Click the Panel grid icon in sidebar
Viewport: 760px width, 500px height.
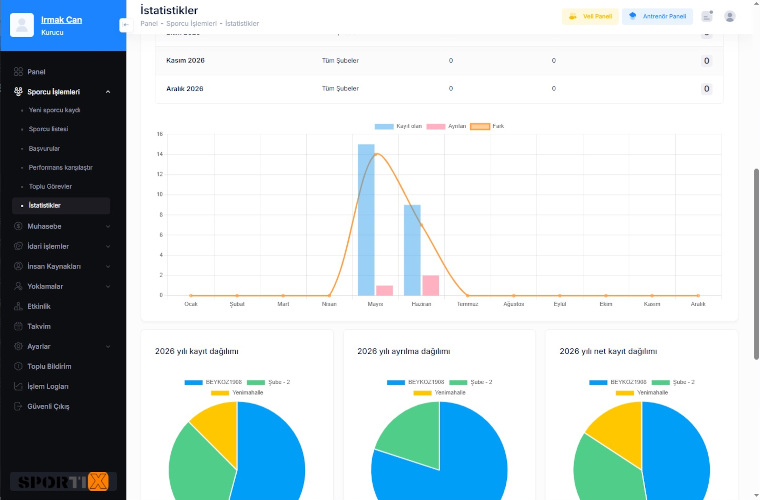18,72
